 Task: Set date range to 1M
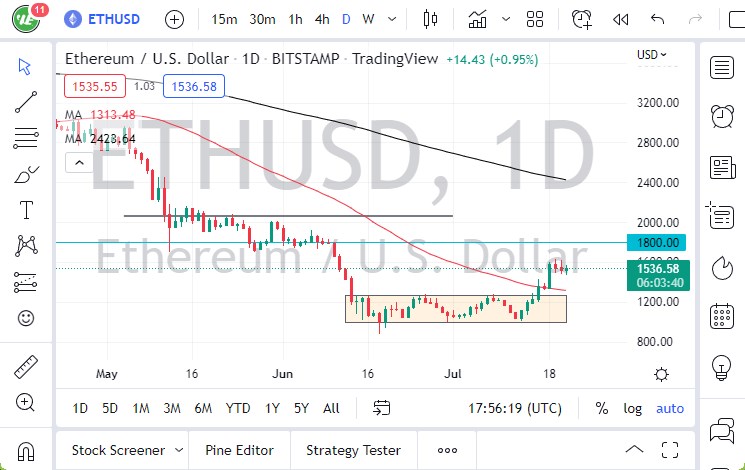coord(141,408)
